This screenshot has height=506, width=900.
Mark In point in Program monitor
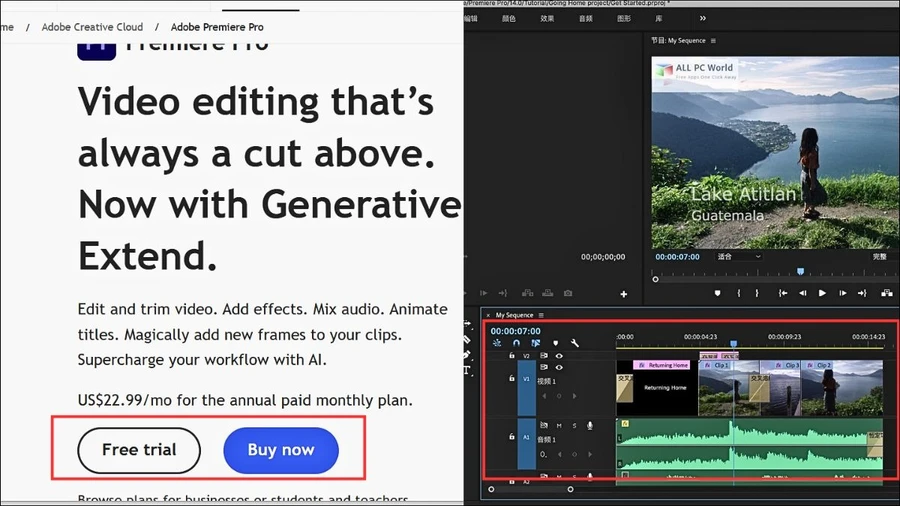(739, 293)
